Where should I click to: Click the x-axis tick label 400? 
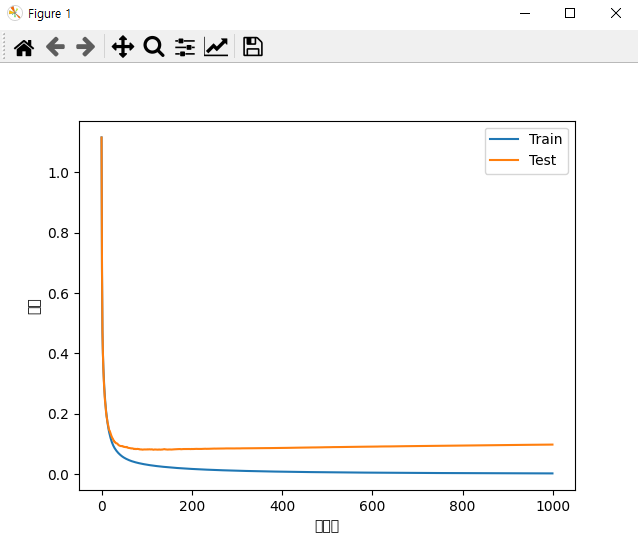point(282,506)
